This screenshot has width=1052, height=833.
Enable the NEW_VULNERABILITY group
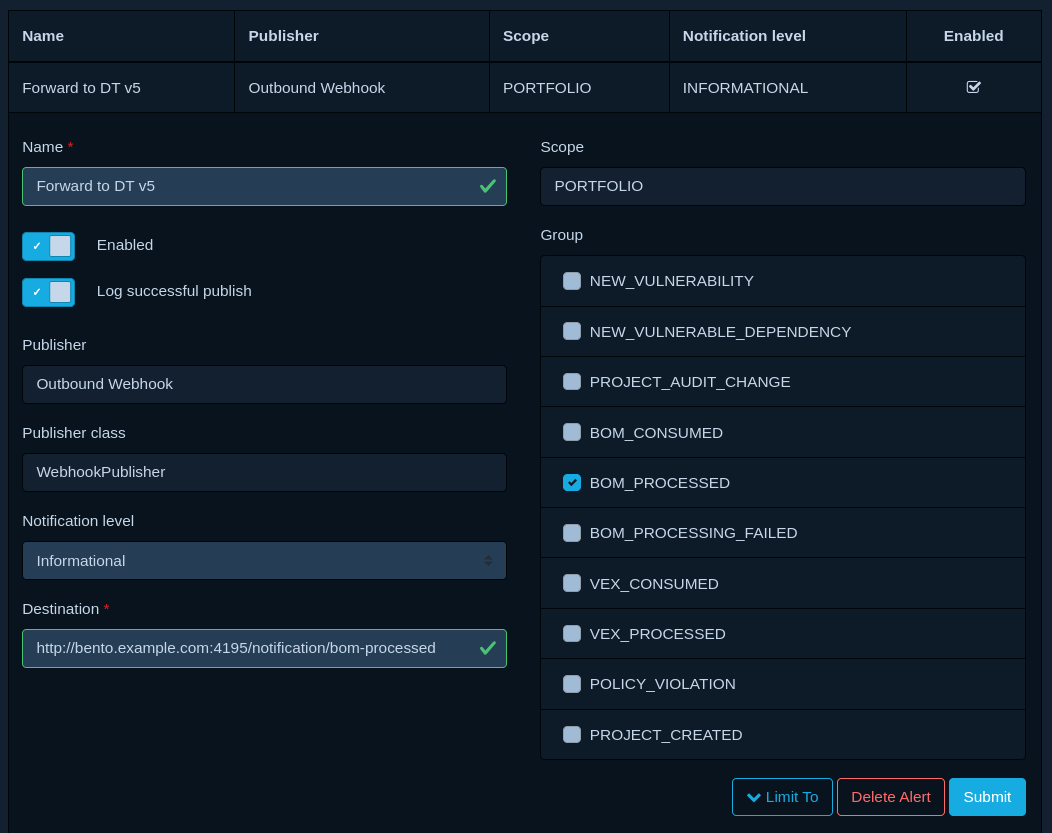pos(572,281)
